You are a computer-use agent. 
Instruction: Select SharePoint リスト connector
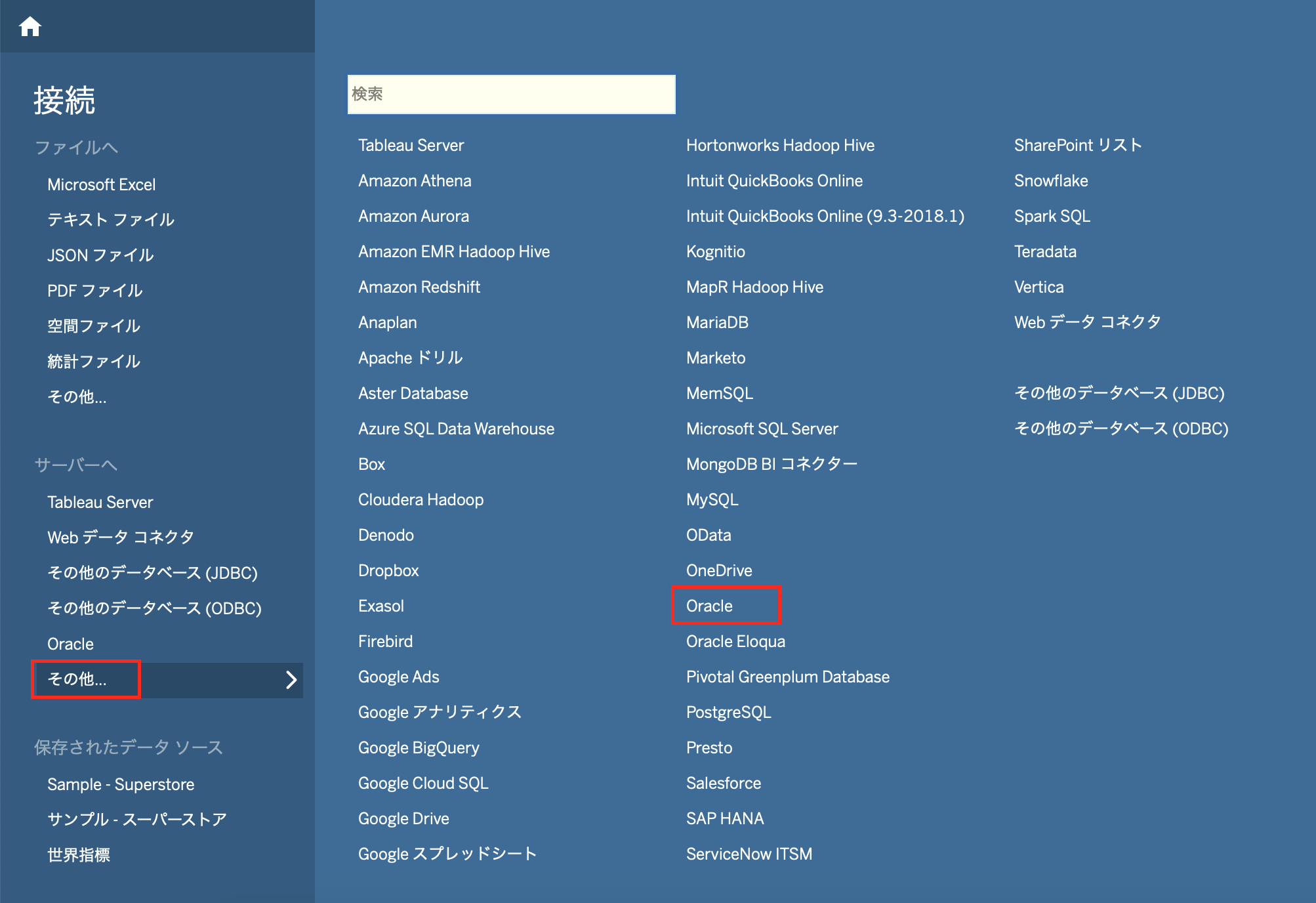[1077, 146]
